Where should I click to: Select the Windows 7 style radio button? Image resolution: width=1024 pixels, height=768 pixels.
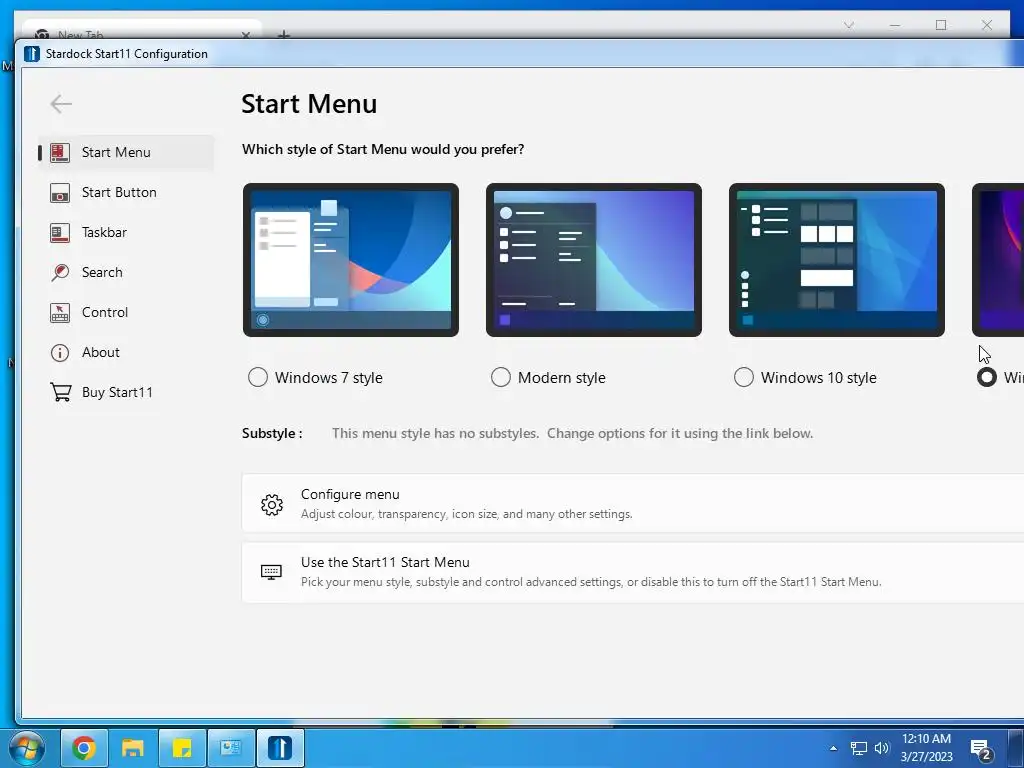tap(258, 377)
